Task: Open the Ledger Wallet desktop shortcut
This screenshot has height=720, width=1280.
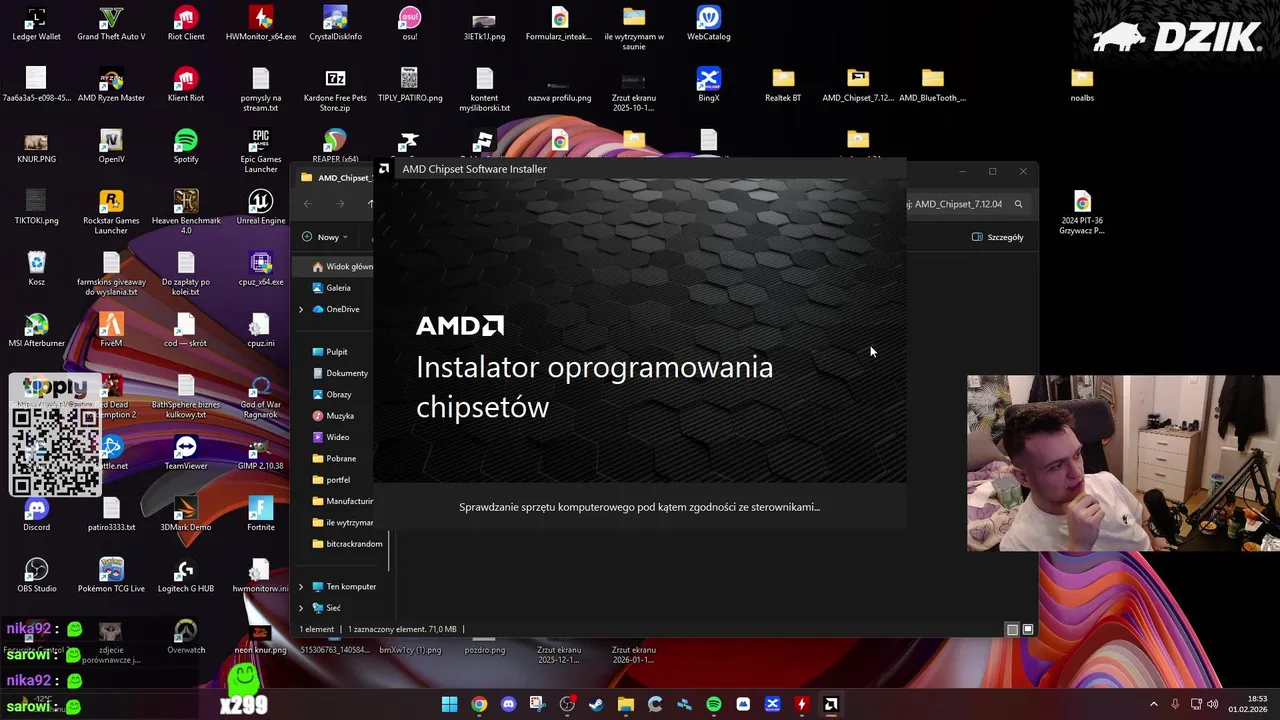Action: point(36,24)
